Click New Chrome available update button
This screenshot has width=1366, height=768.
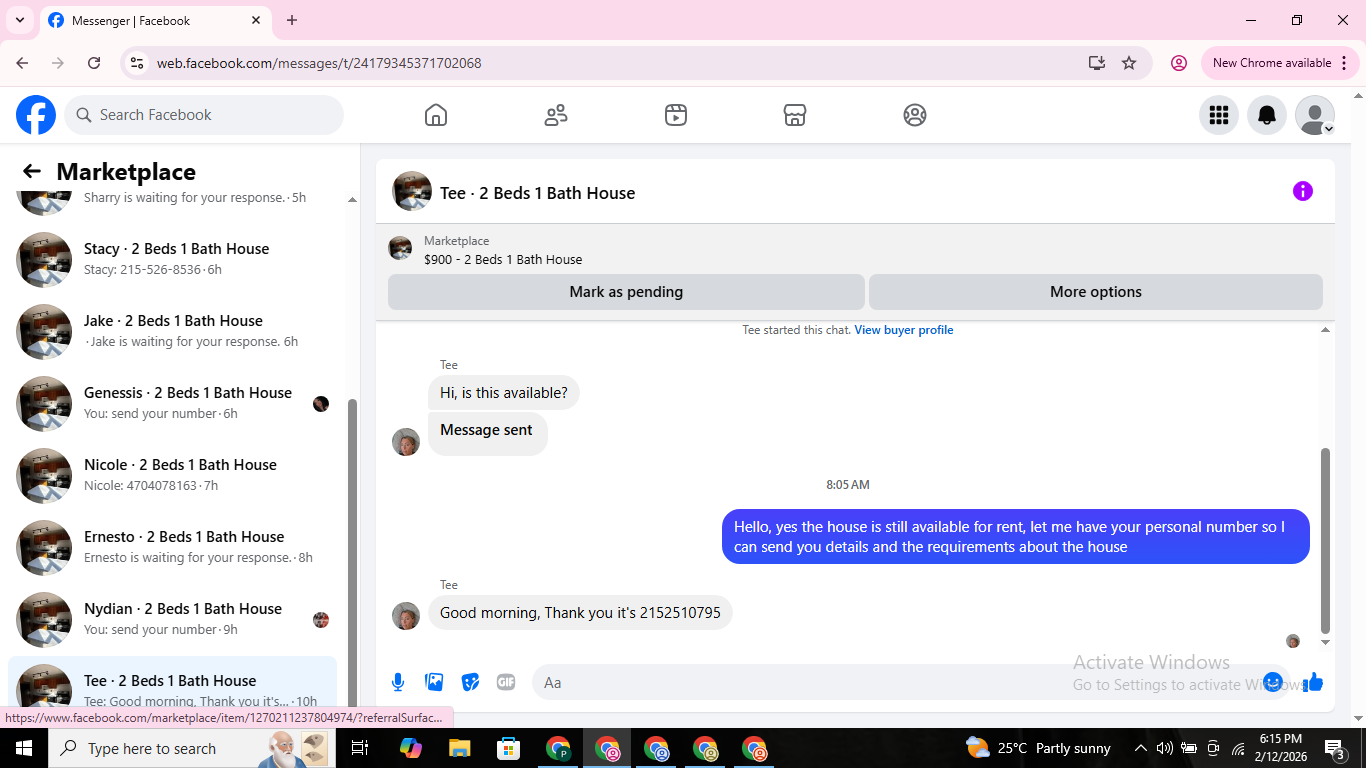click(1280, 63)
